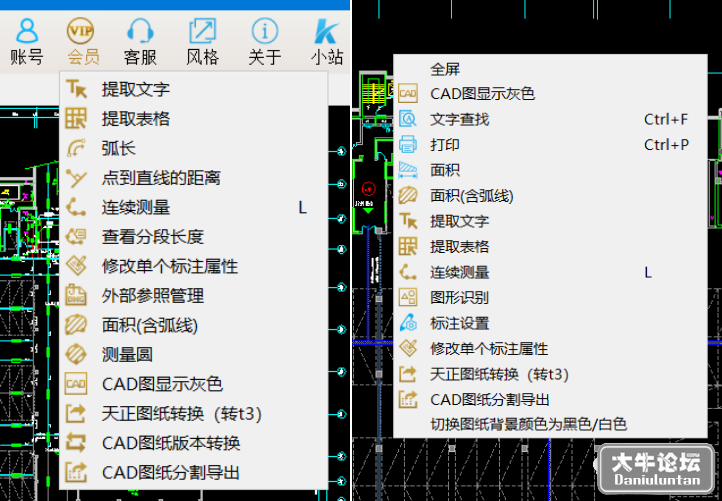The image size is (722, 501).
Task: Choose 打印 print option
Action: click(550, 145)
